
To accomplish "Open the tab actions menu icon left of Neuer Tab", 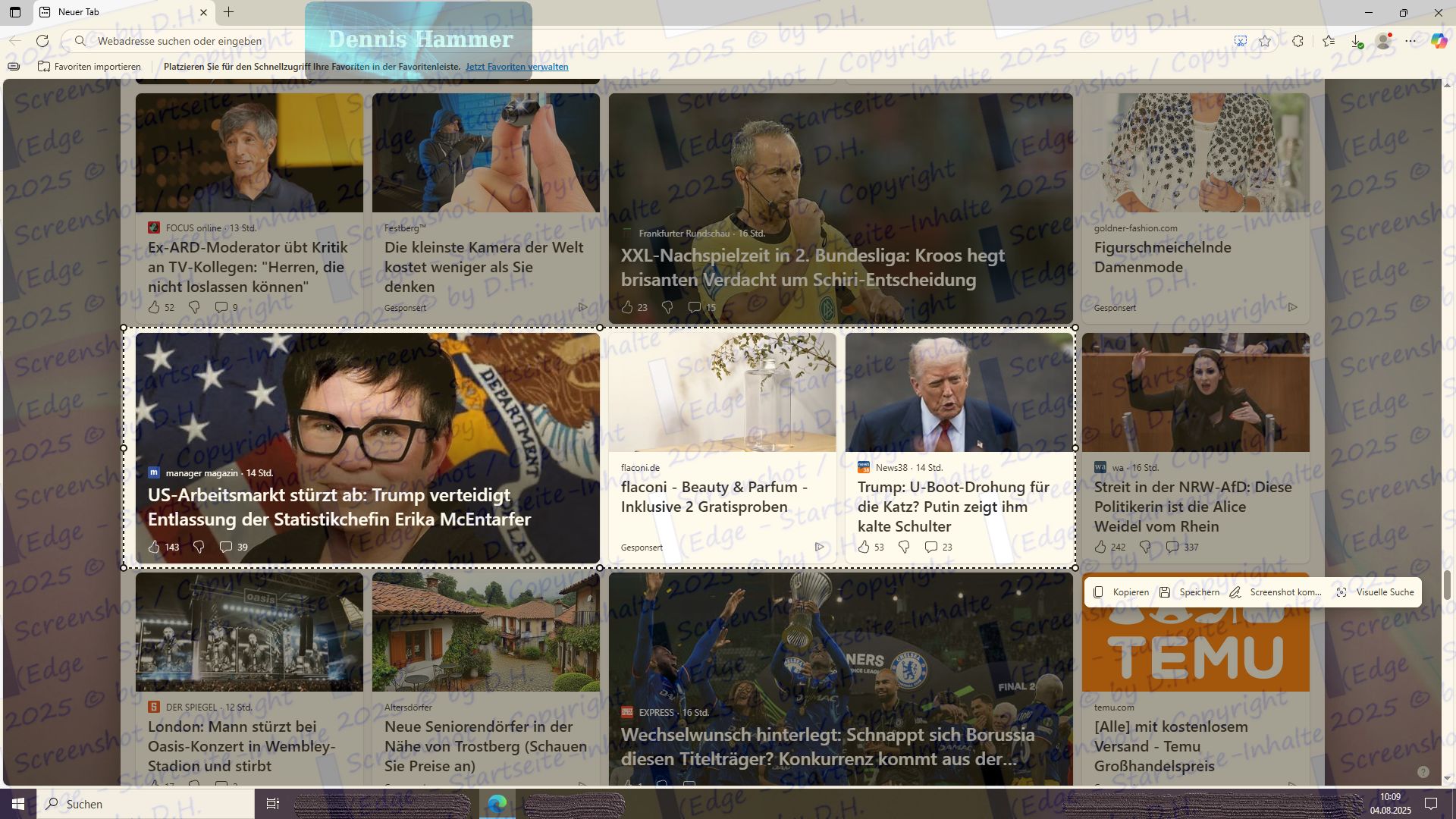I will pyautogui.click(x=14, y=12).
